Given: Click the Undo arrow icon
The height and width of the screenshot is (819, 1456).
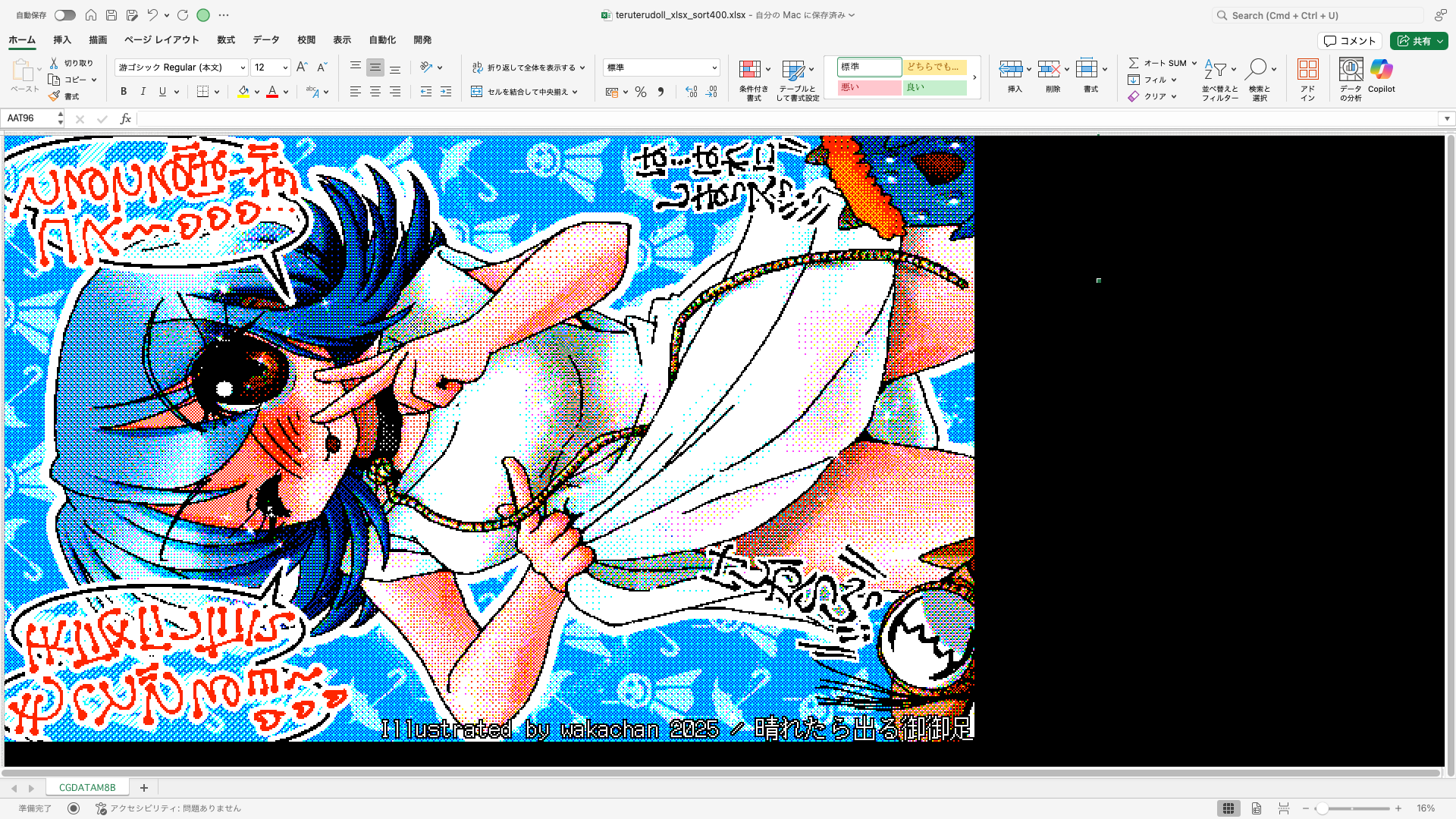Looking at the screenshot, I should coord(152,15).
